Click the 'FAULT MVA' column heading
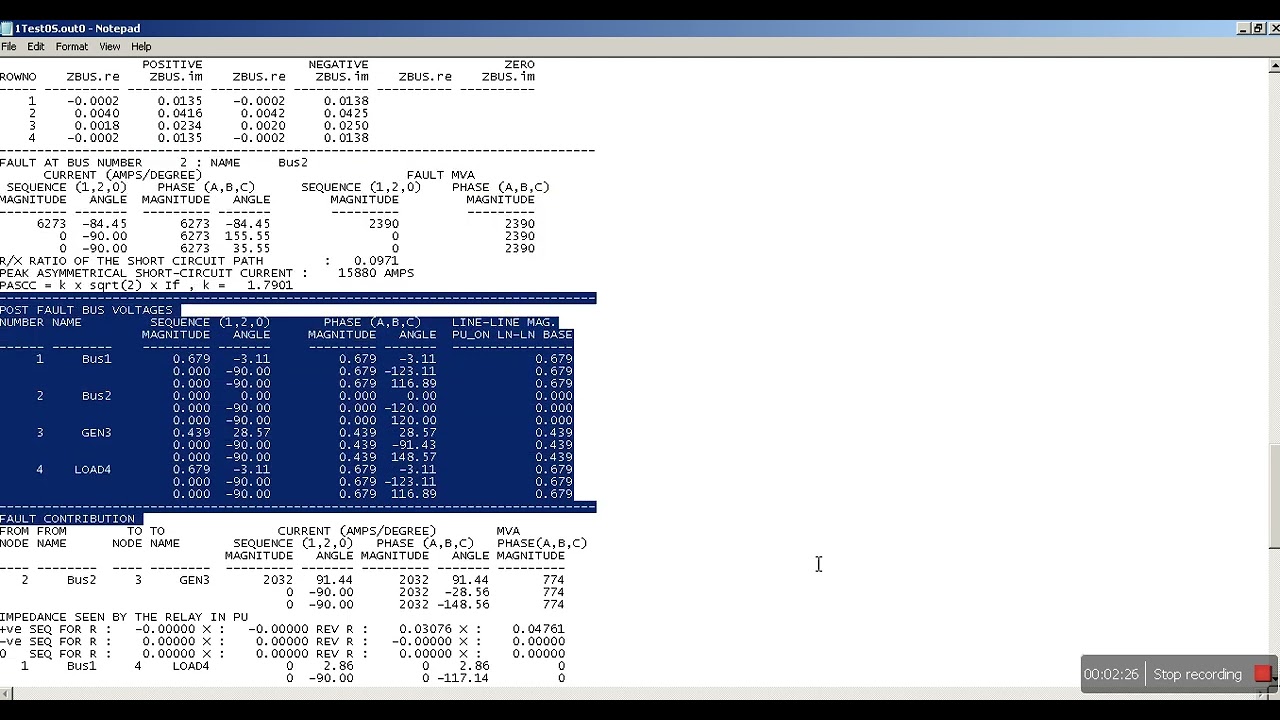Screen dimensions: 1280x720 [440, 175]
